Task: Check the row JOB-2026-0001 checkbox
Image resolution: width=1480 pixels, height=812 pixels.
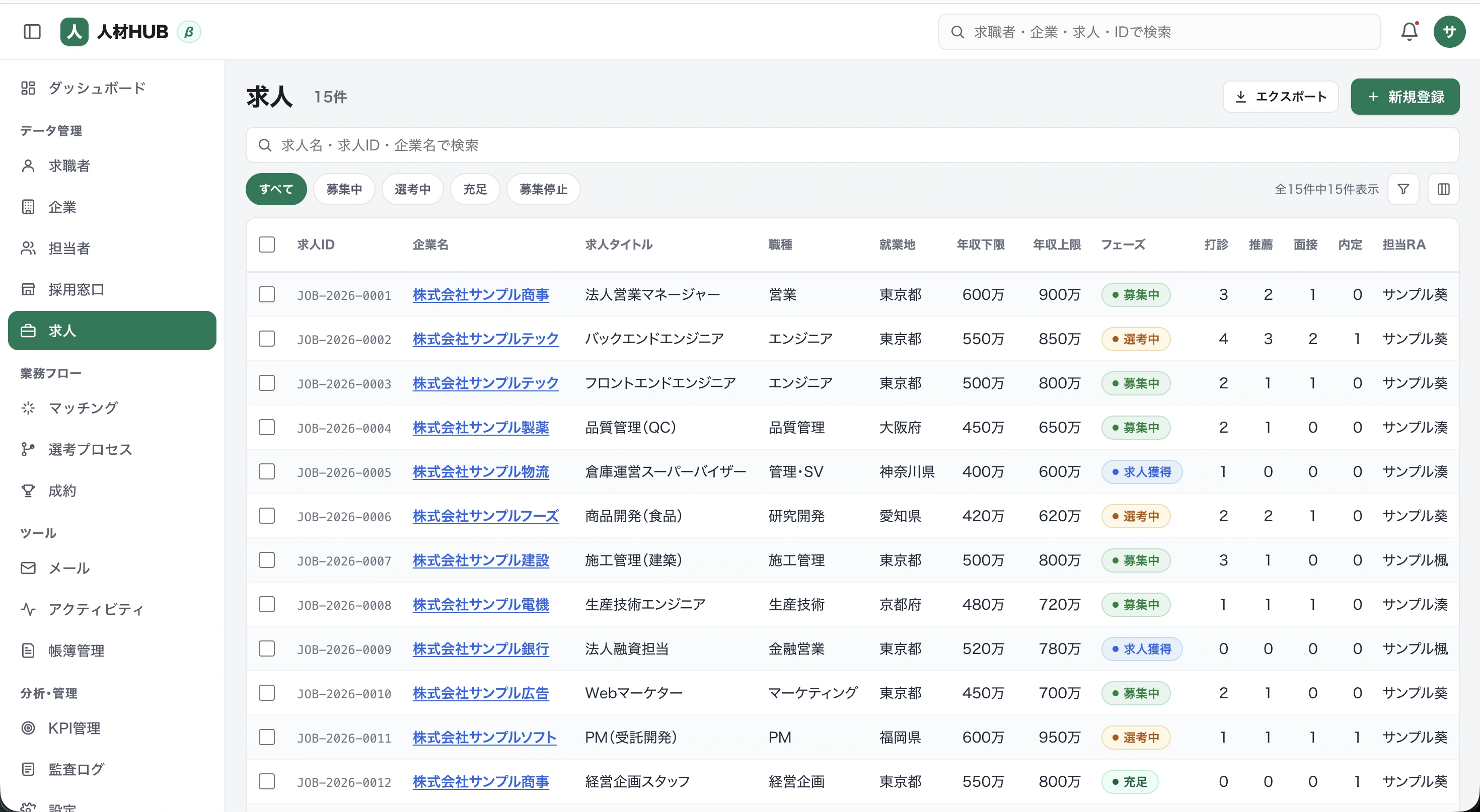Action: click(267, 295)
